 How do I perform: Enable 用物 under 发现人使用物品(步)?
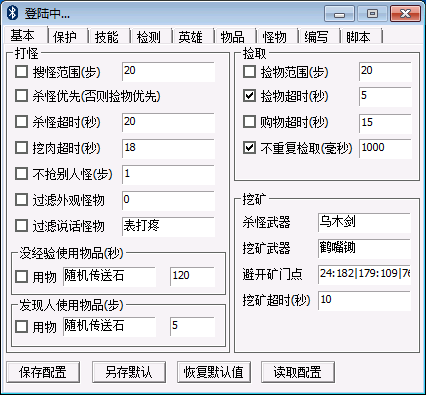(x=22, y=326)
